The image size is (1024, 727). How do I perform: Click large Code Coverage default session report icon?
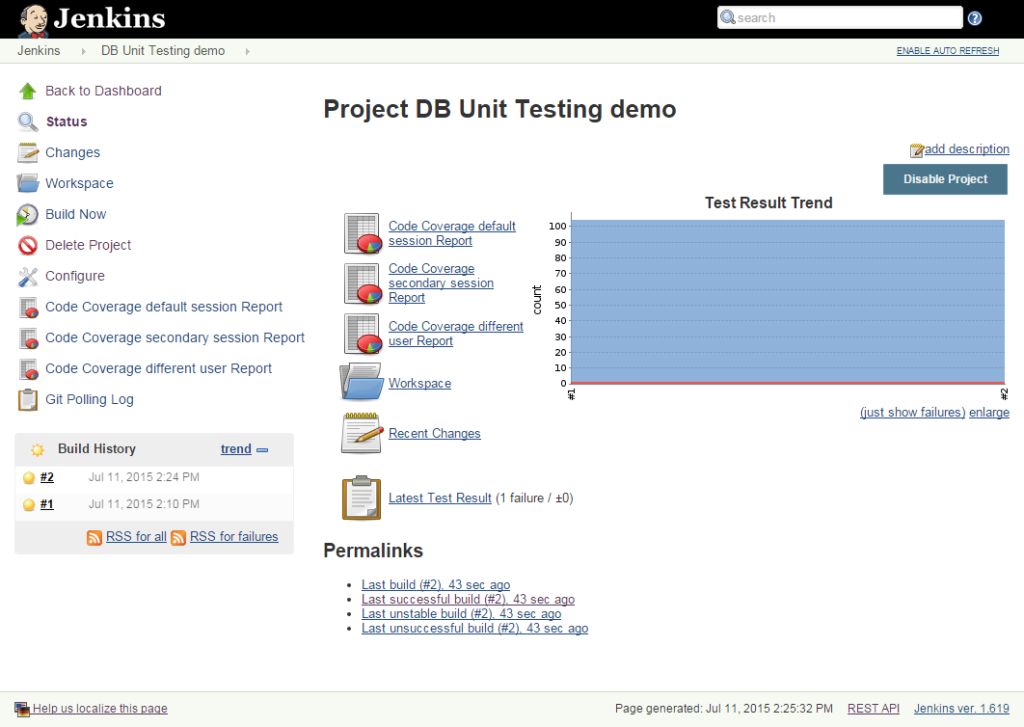362,233
